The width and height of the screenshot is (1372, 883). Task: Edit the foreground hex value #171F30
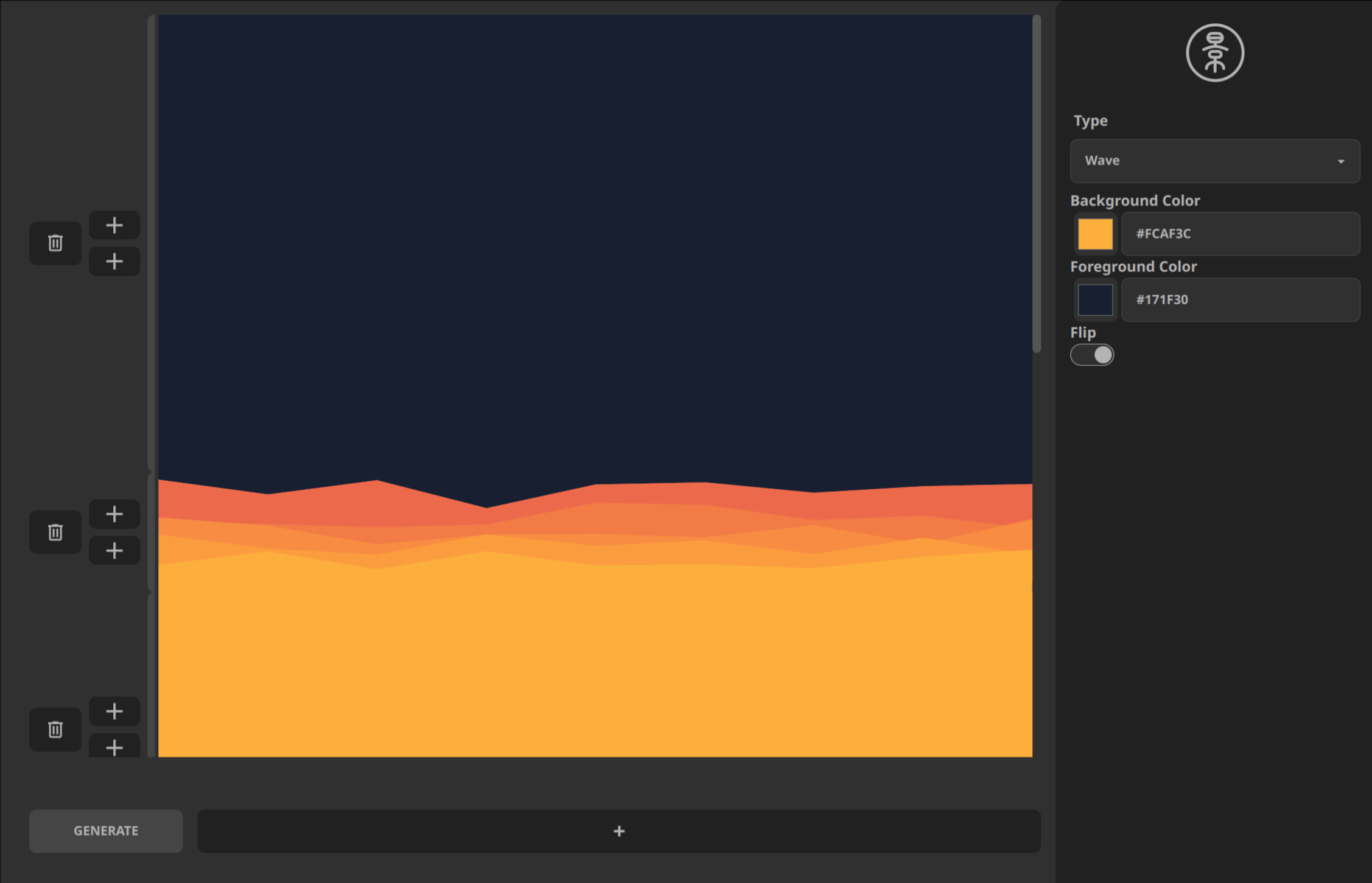1240,299
